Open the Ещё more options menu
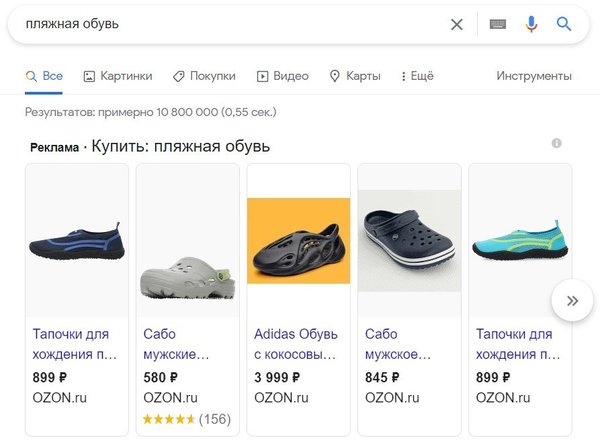Image resolution: width=600 pixels, height=444 pixels. coord(416,76)
